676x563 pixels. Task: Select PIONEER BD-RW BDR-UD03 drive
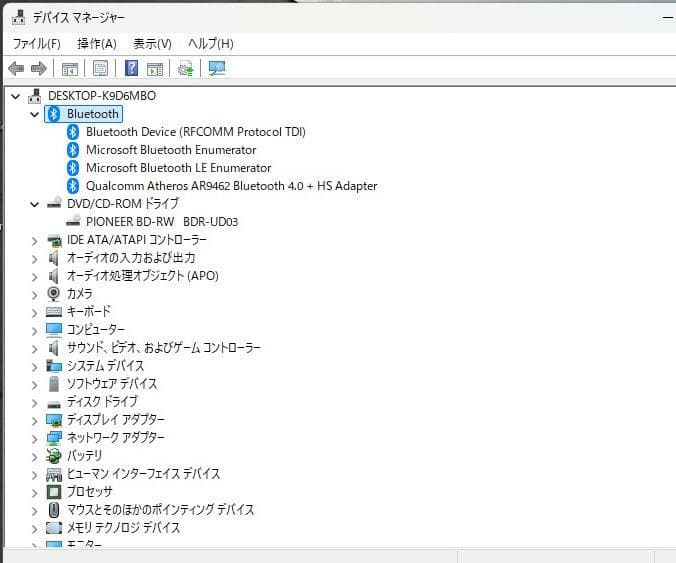coord(162,222)
